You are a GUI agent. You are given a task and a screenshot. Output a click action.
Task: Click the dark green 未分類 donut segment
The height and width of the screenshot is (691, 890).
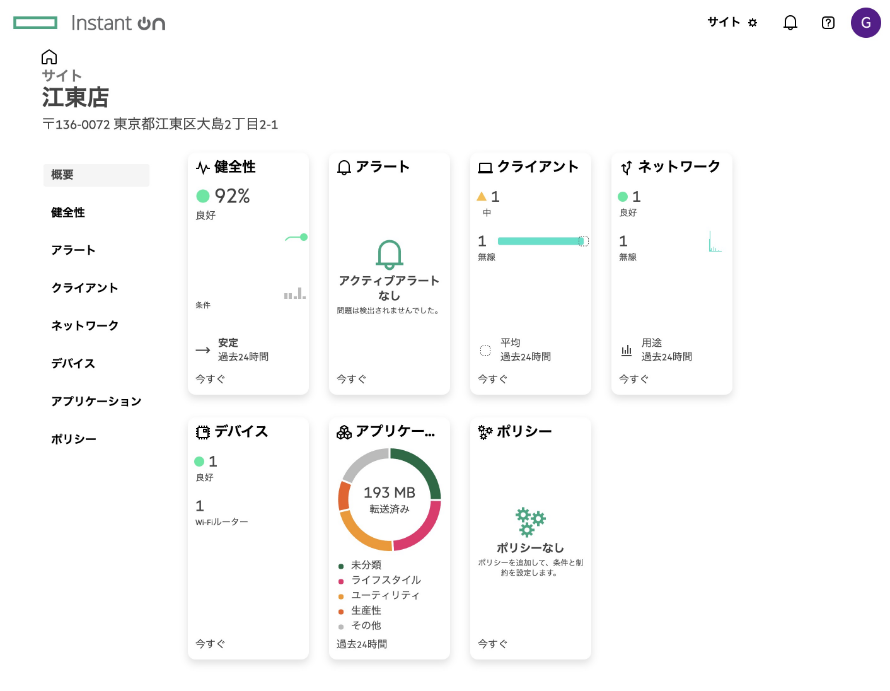point(423,467)
